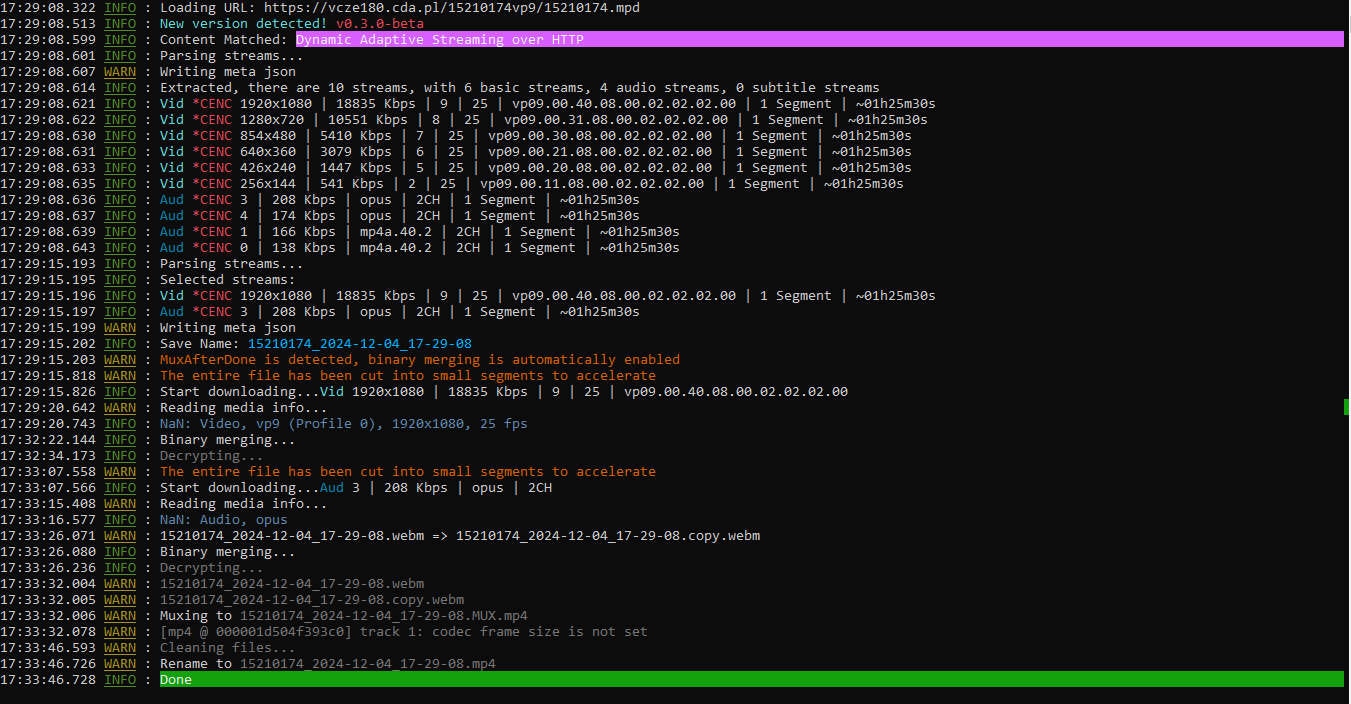Click the 'Cleaning files...' message

(x=228, y=648)
